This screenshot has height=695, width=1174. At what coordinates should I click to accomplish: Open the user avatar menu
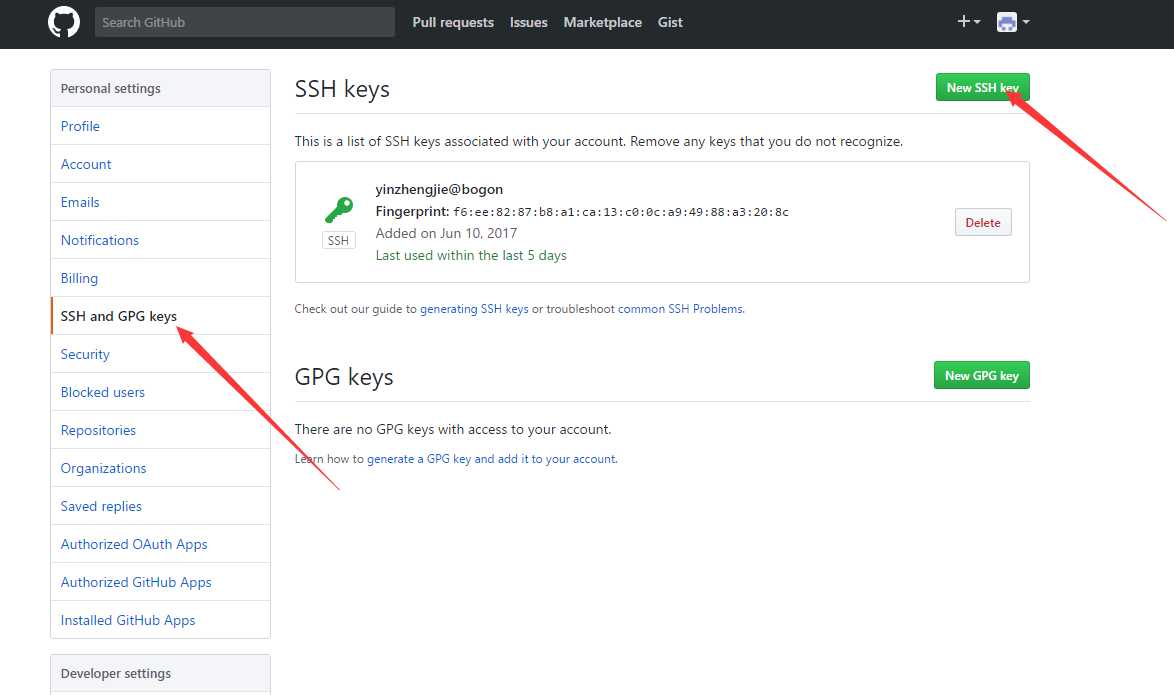pyautogui.click(x=1013, y=22)
